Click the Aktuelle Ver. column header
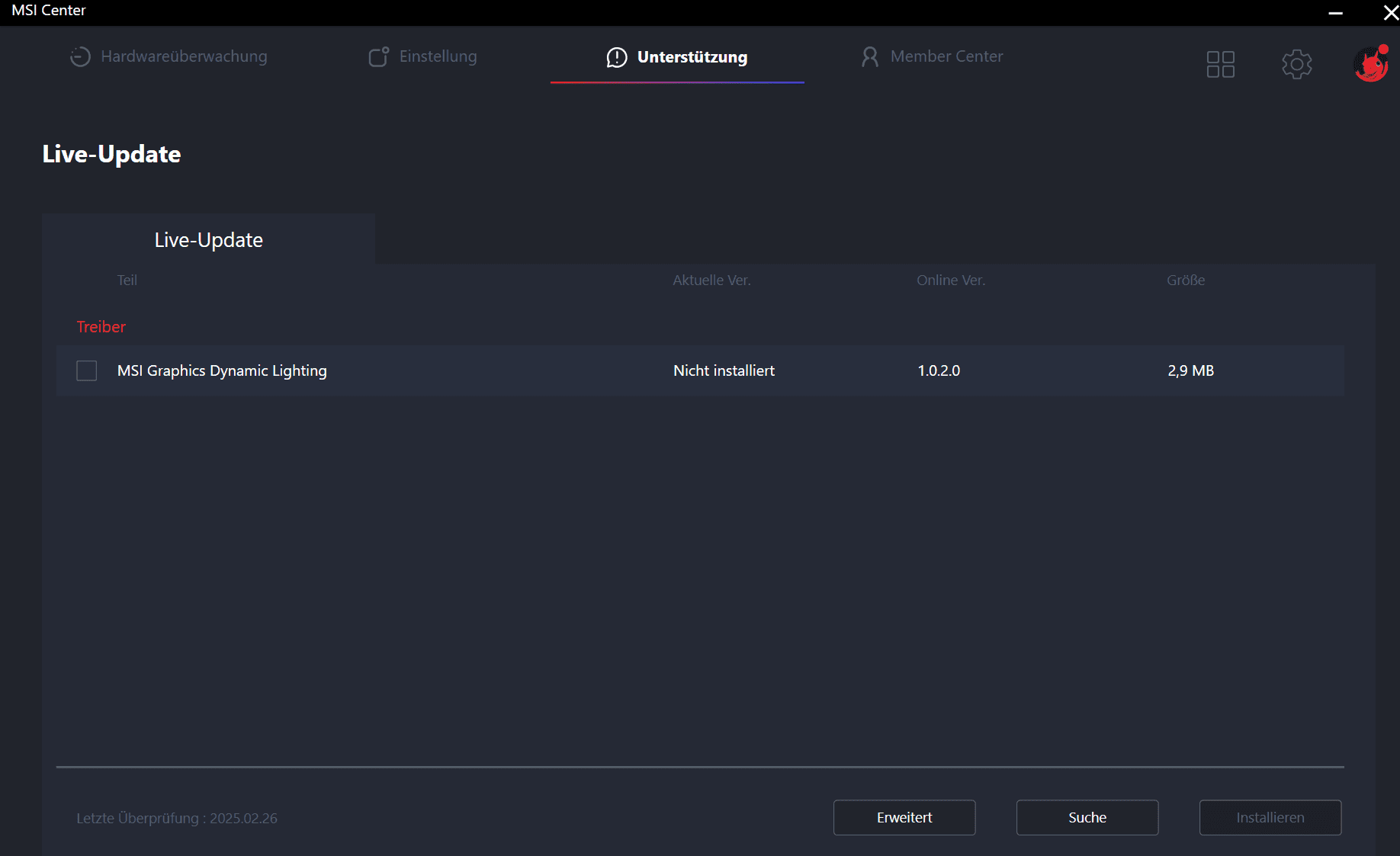The height and width of the screenshot is (856, 1400). pyautogui.click(x=711, y=280)
